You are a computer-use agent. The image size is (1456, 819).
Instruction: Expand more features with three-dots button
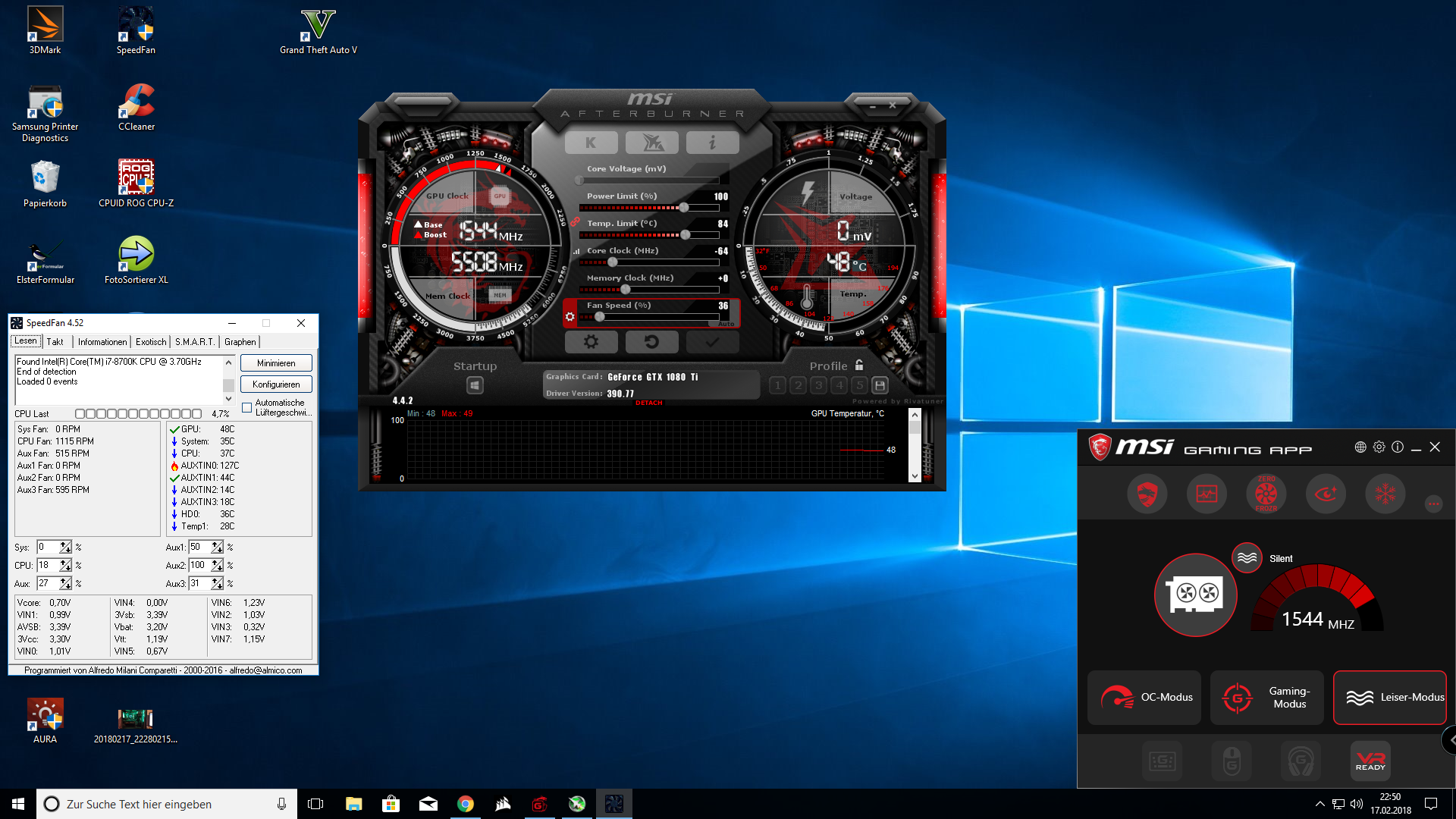[1433, 504]
